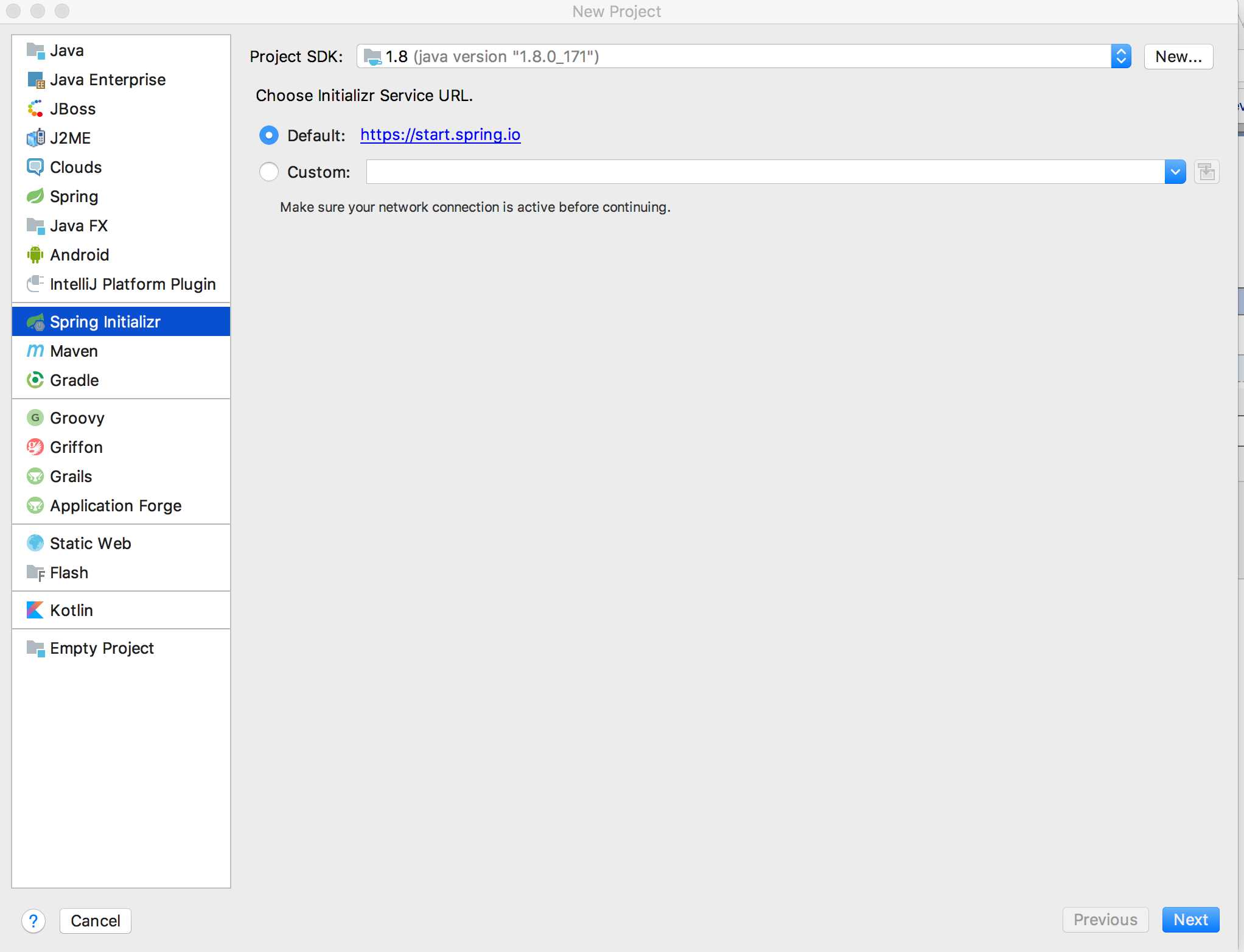Click the Spring Initializr icon
Screen dimensions: 1244x952
[x=35, y=322]
